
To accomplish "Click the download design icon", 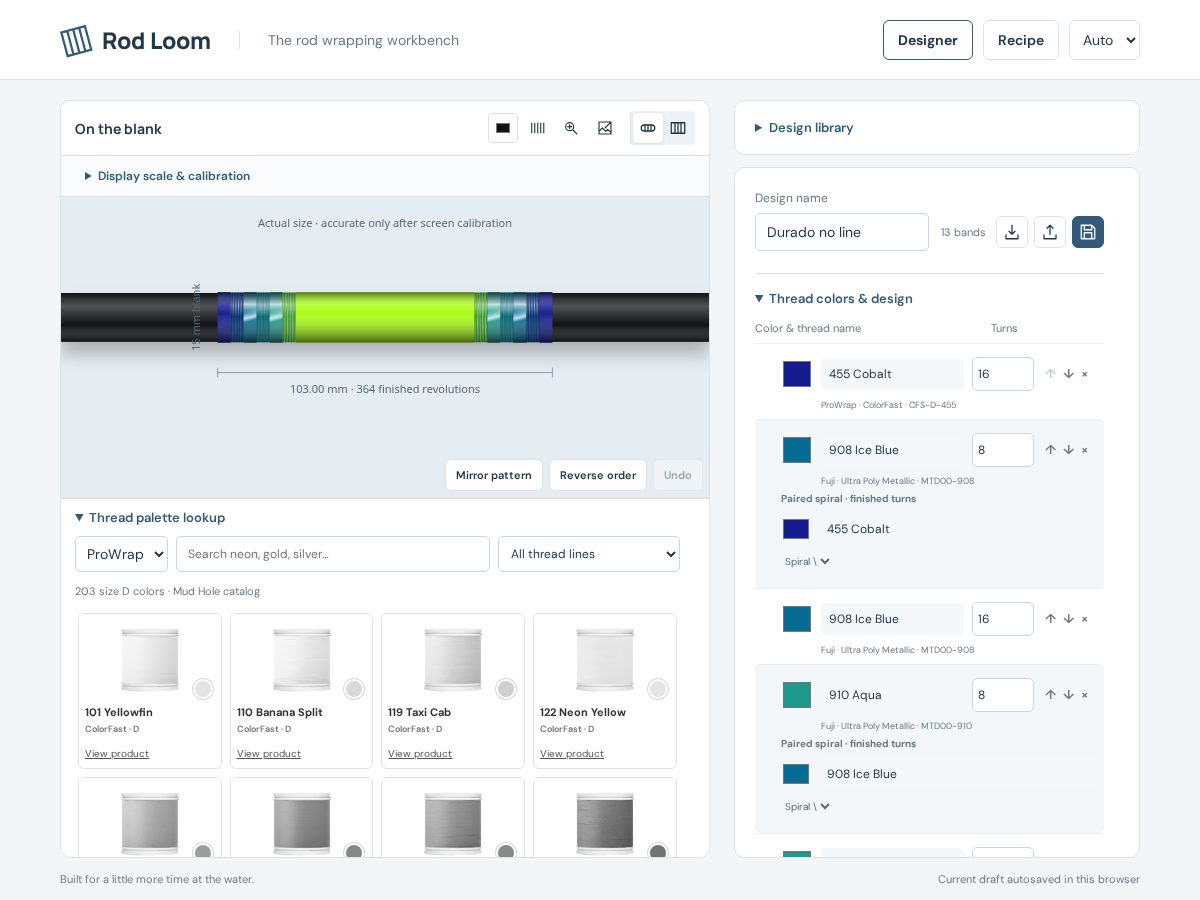I will (1012, 232).
